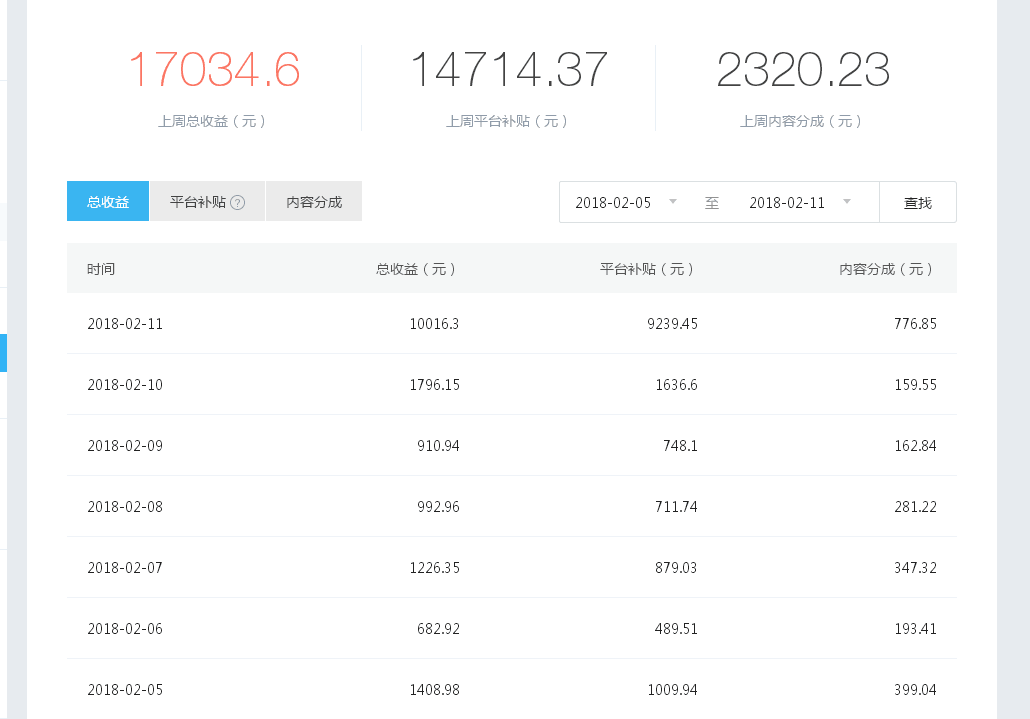This screenshot has height=719, width=1030.
Task: Click total income value 1408.98
Action: [x=434, y=690]
